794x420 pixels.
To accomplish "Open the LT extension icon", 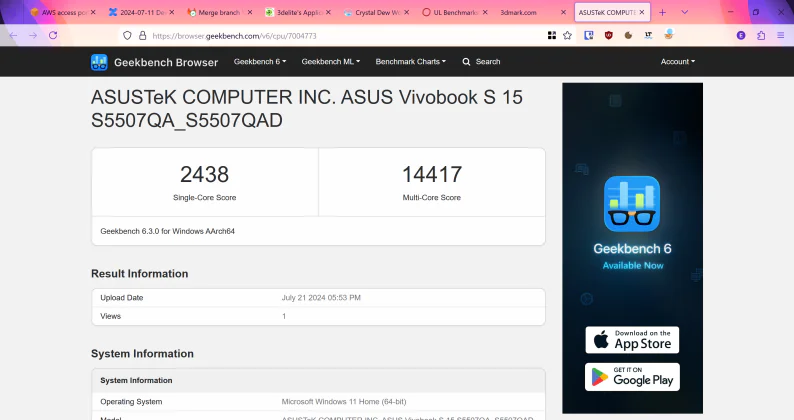I will (648, 35).
